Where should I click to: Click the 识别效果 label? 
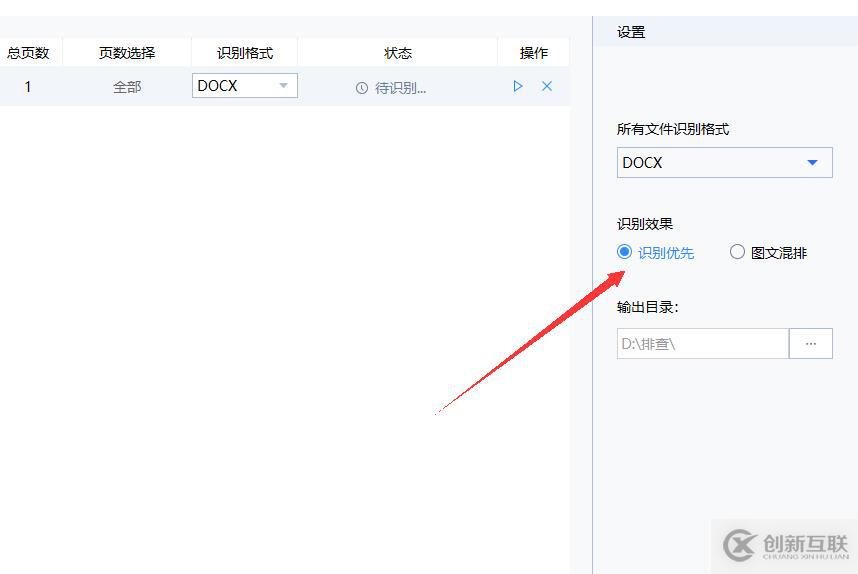645,224
